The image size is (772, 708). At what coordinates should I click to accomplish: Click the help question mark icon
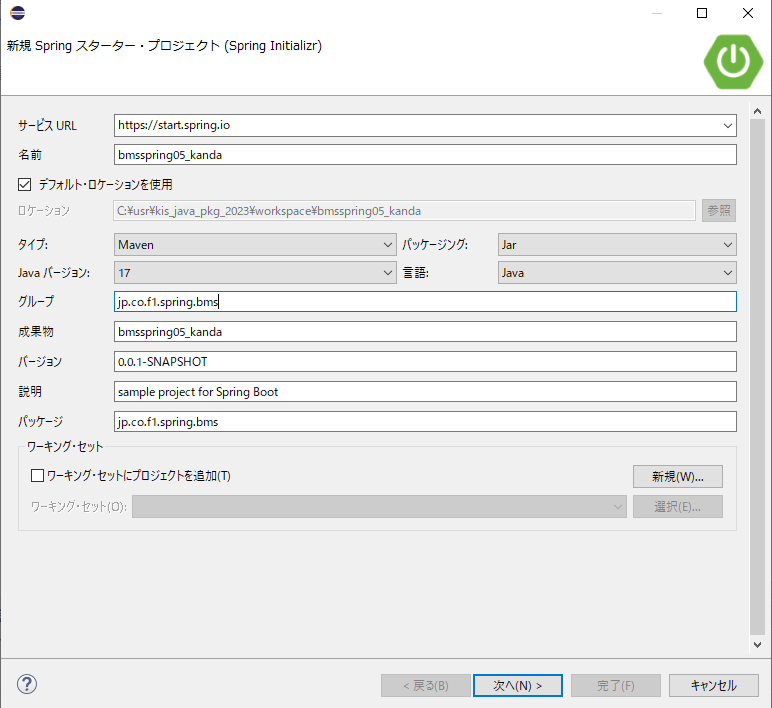pyautogui.click(x=27, y=685)
